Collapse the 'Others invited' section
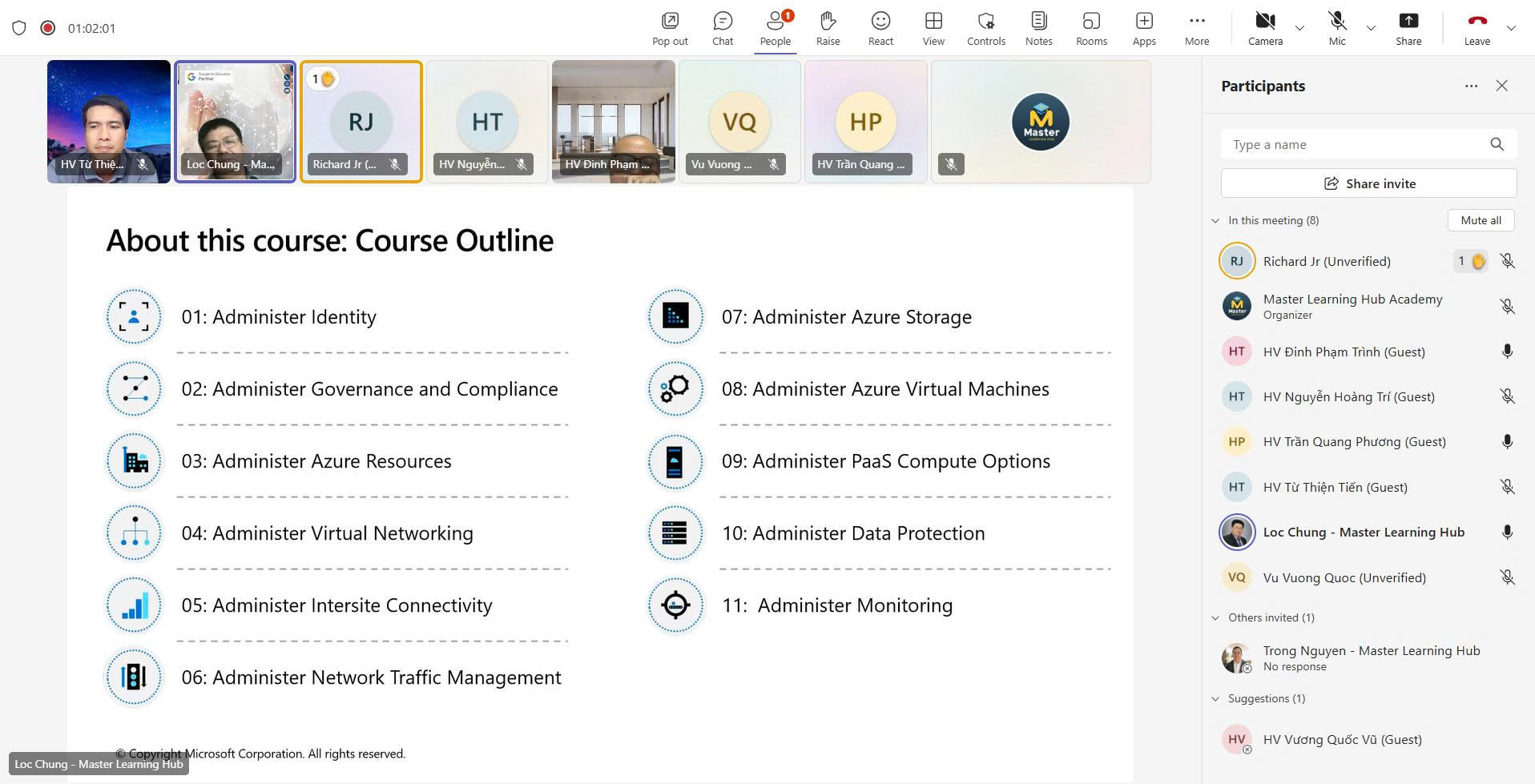The width and height of the screenshot is (1535, 784). click(x=1215, y=617)
